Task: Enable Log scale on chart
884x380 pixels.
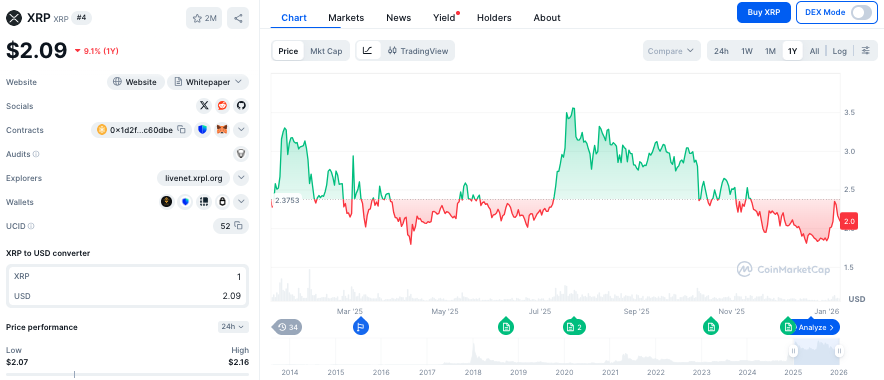Action: tap(839, 51)
